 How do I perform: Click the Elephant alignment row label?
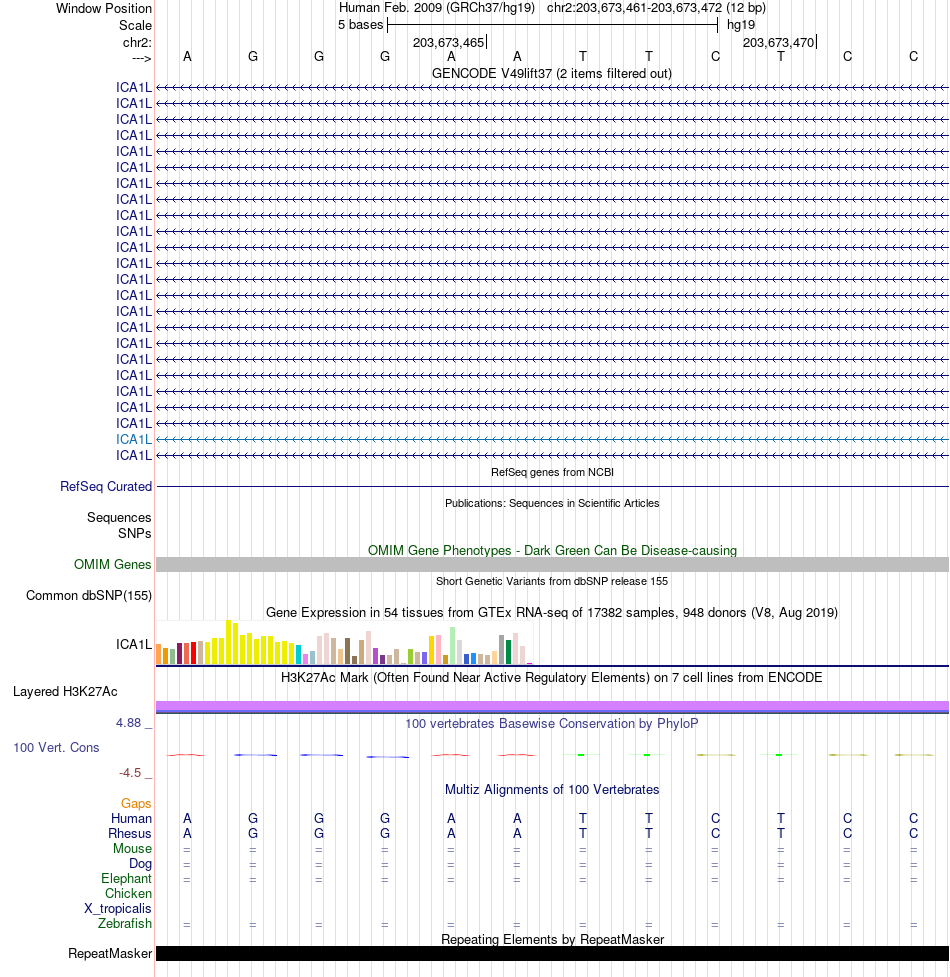pos(126,879)
